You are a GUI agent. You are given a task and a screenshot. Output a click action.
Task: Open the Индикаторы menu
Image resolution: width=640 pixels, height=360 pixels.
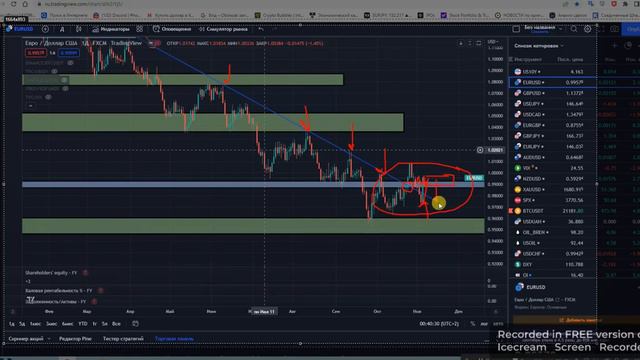pyautogui.click(x=111, y=29)
